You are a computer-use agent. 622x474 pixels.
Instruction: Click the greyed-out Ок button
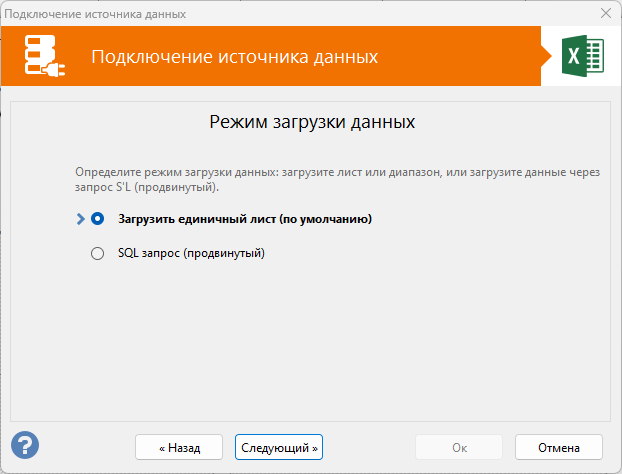click(x=459, y=446)
